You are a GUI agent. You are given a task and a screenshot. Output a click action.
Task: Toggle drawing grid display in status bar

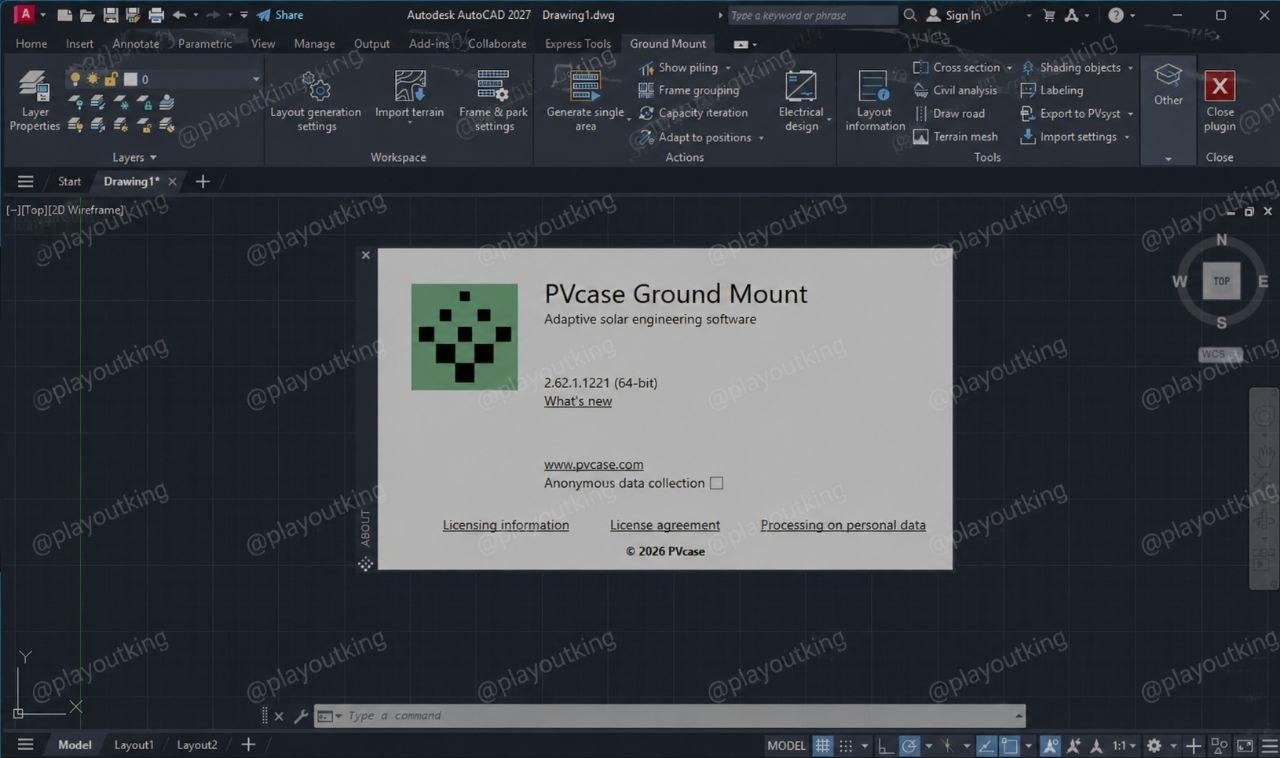822,746
